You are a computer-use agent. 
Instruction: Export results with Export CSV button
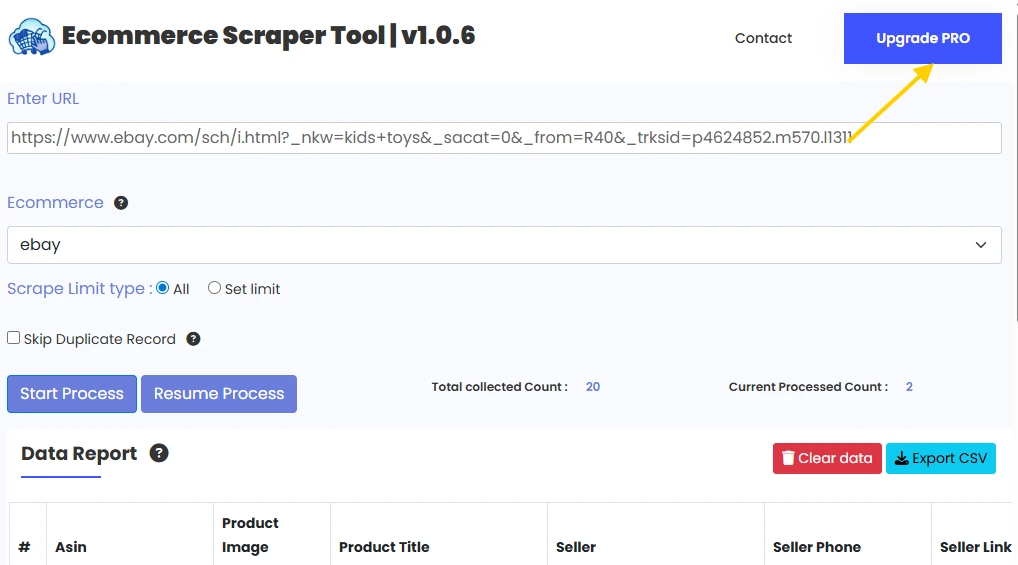click(x=941, y=458)
